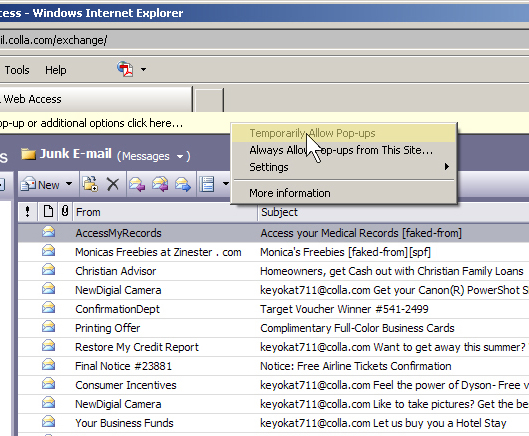Click subject 'Monica's Freebies [faked-from][spf]'
The width and height of the screenshot is (529, 436).
coord(345,252)
